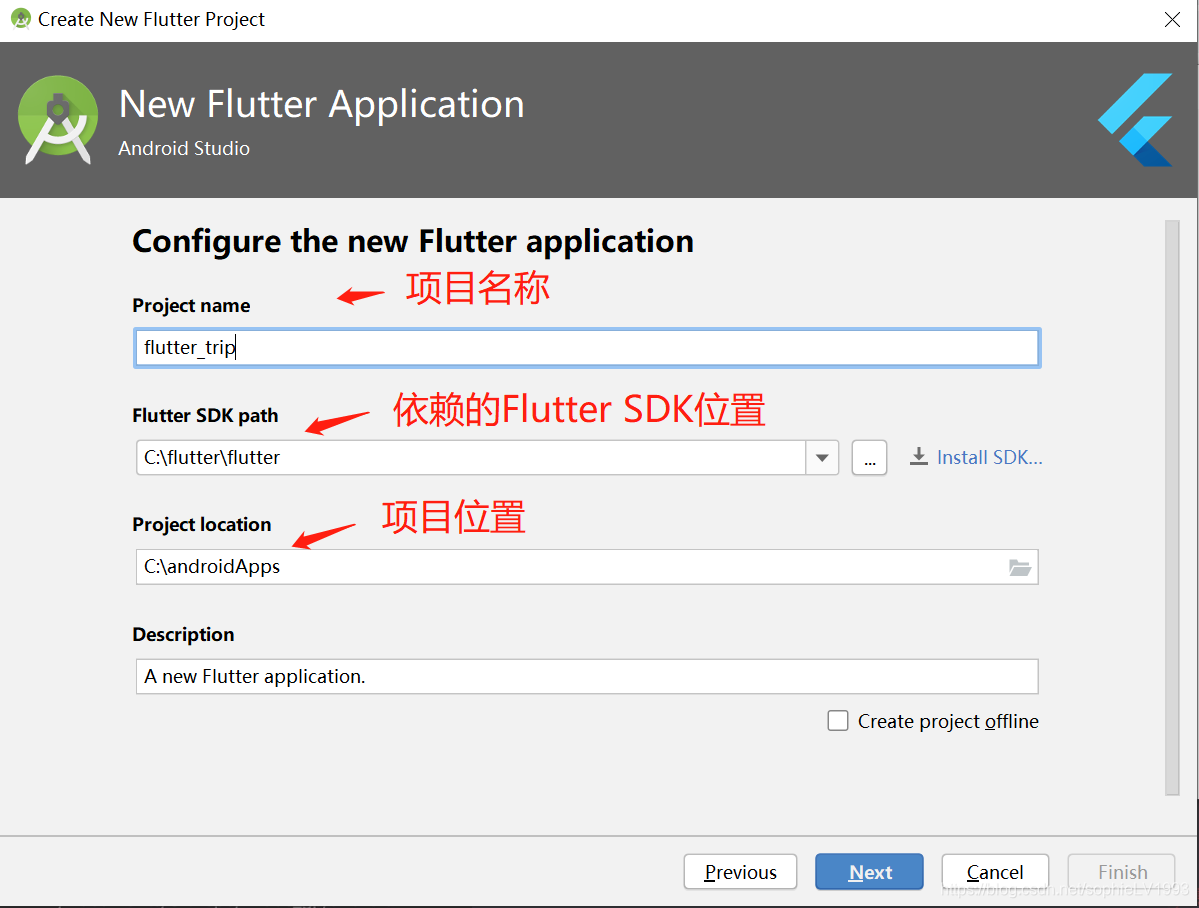
Task: Click the Android Studio subtitle text
Action: [x=184, y=148]
